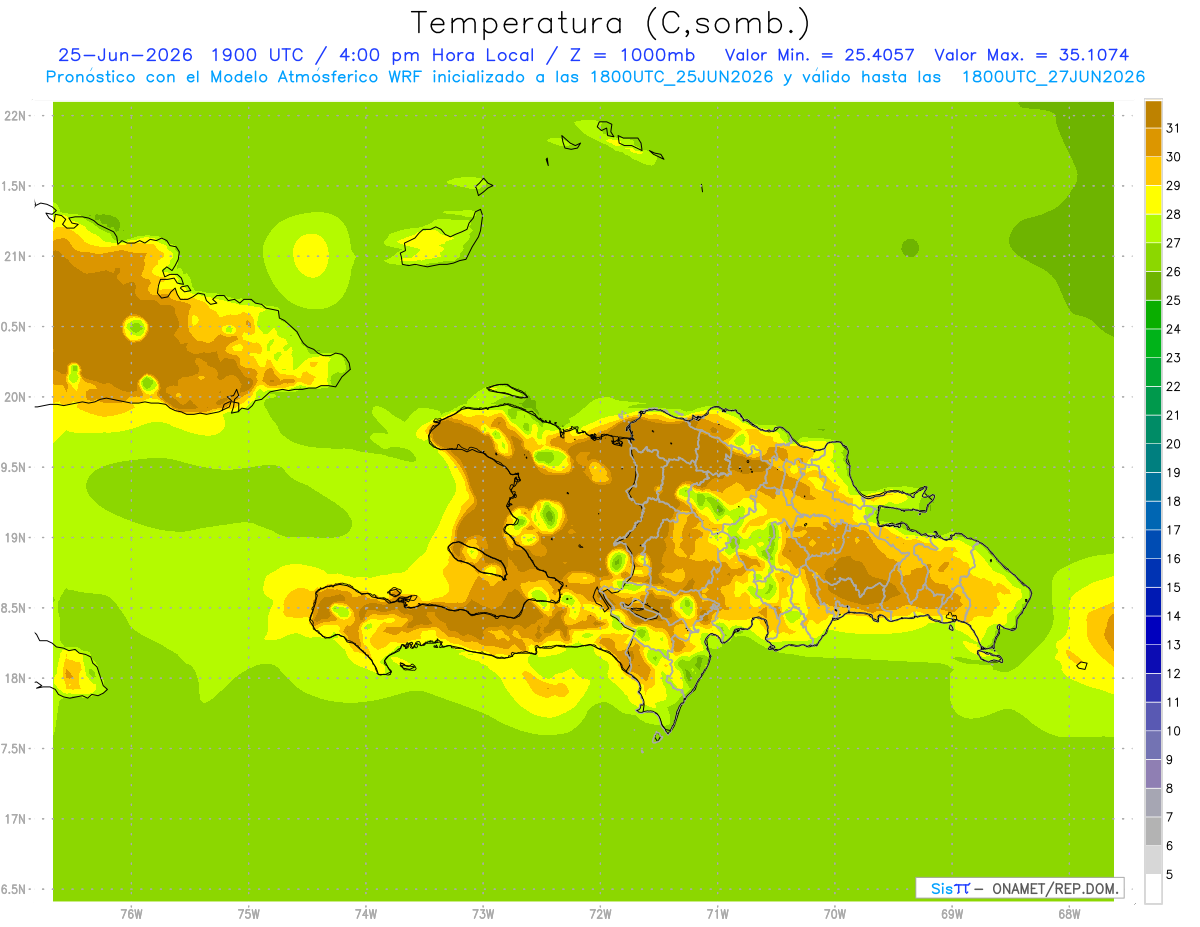Click the '69W' longitude label
1200x927 pixels.
click(x=952, y=914)
